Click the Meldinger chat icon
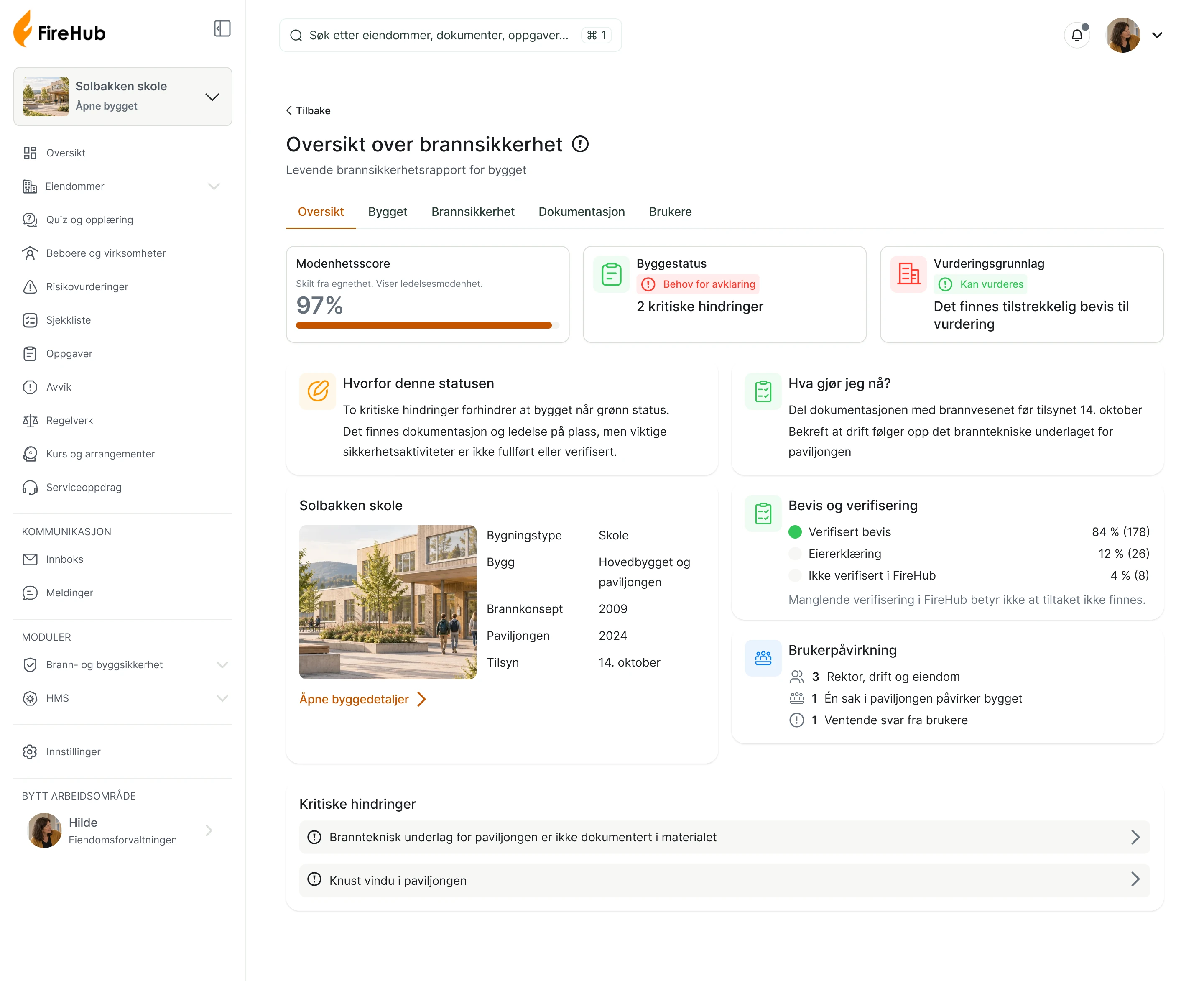The image size is (1204, 981). tap(29, 592)
